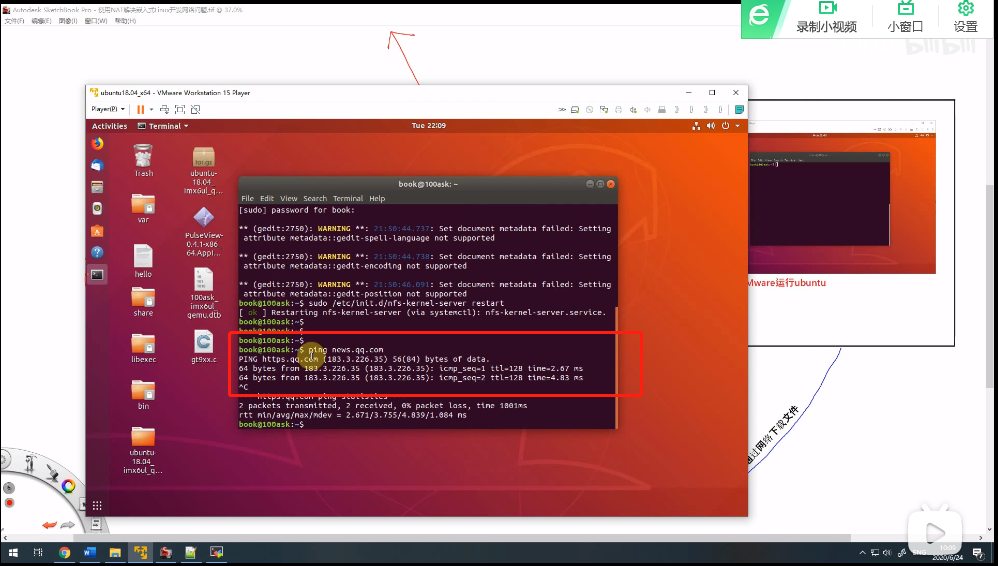The image size is (998, 566).
Task: Select the gt9xx.c file on desktop
Action: coord(204,348)
